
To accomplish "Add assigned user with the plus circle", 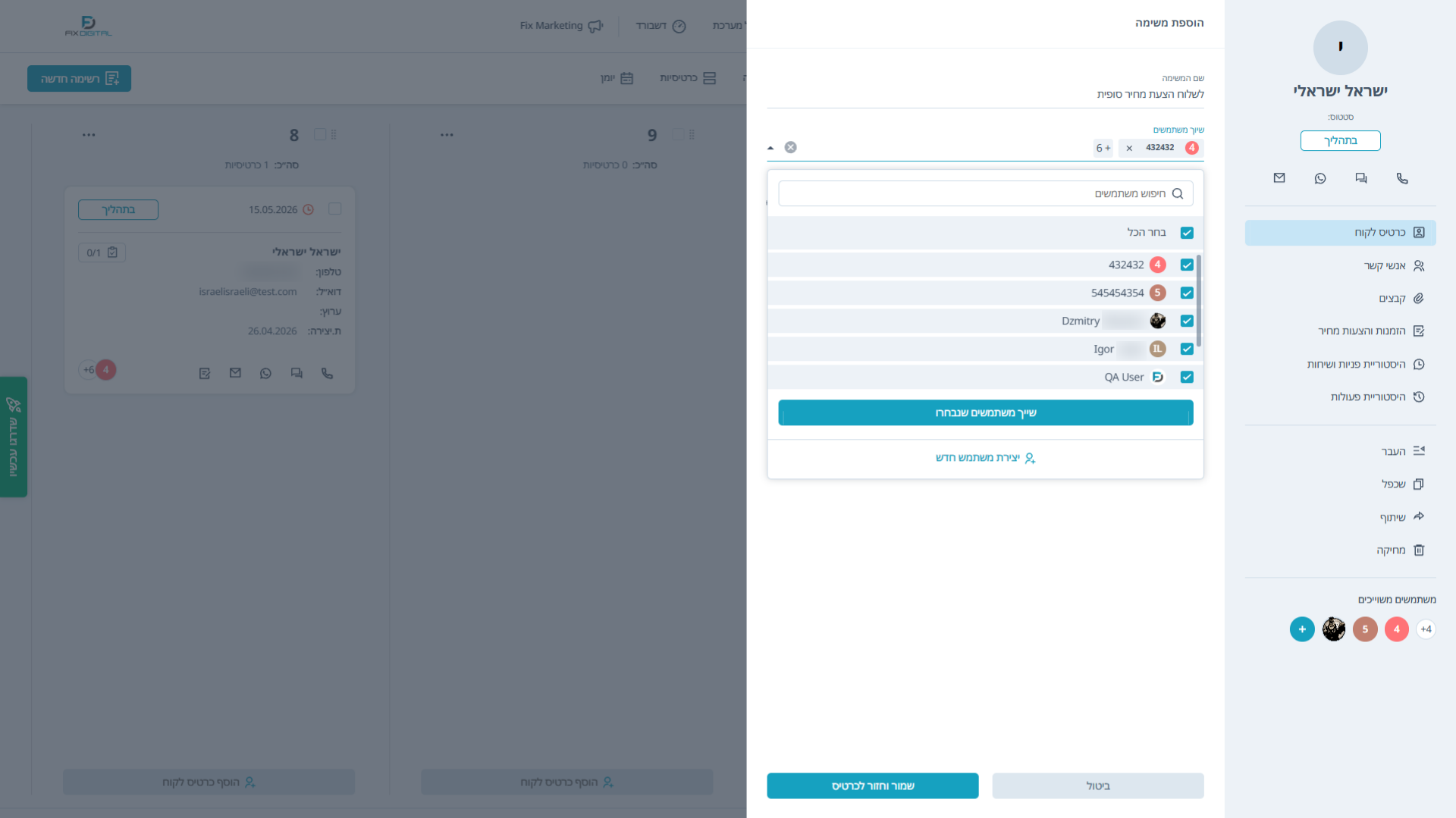I will 1302,629.
